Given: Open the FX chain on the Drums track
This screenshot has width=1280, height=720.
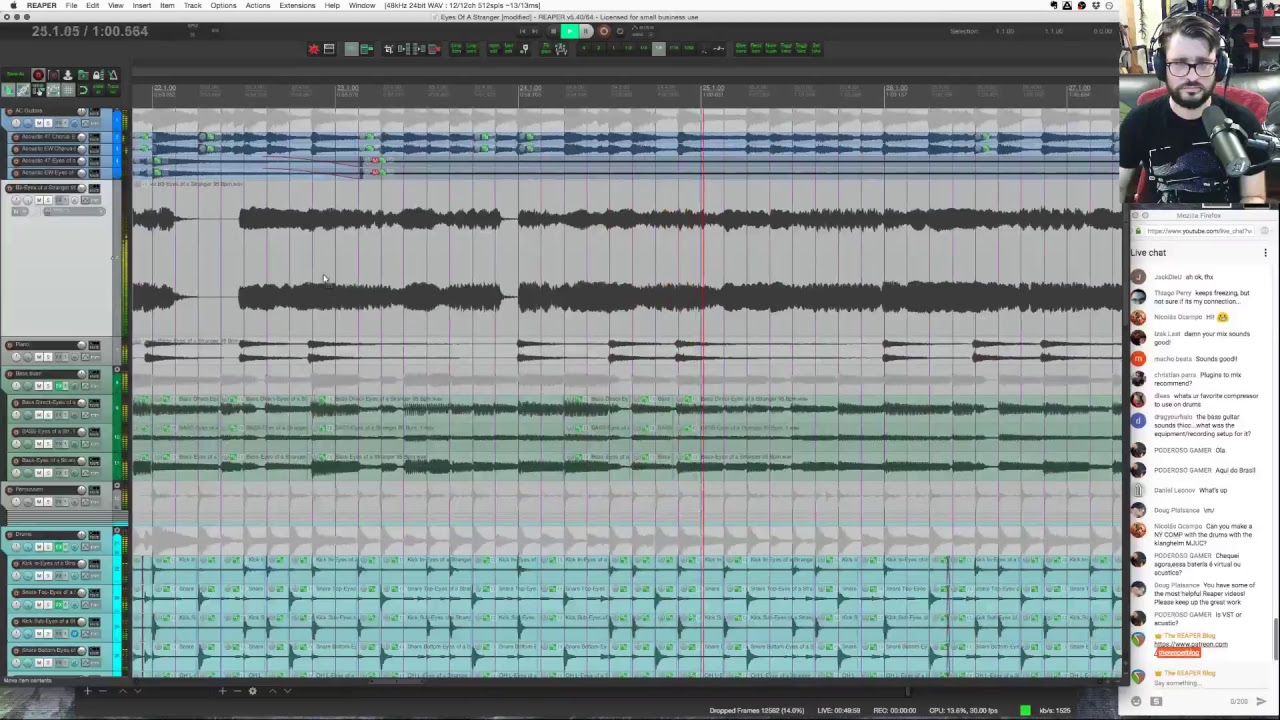Looking at the screenshot, I should click(58, 547).
